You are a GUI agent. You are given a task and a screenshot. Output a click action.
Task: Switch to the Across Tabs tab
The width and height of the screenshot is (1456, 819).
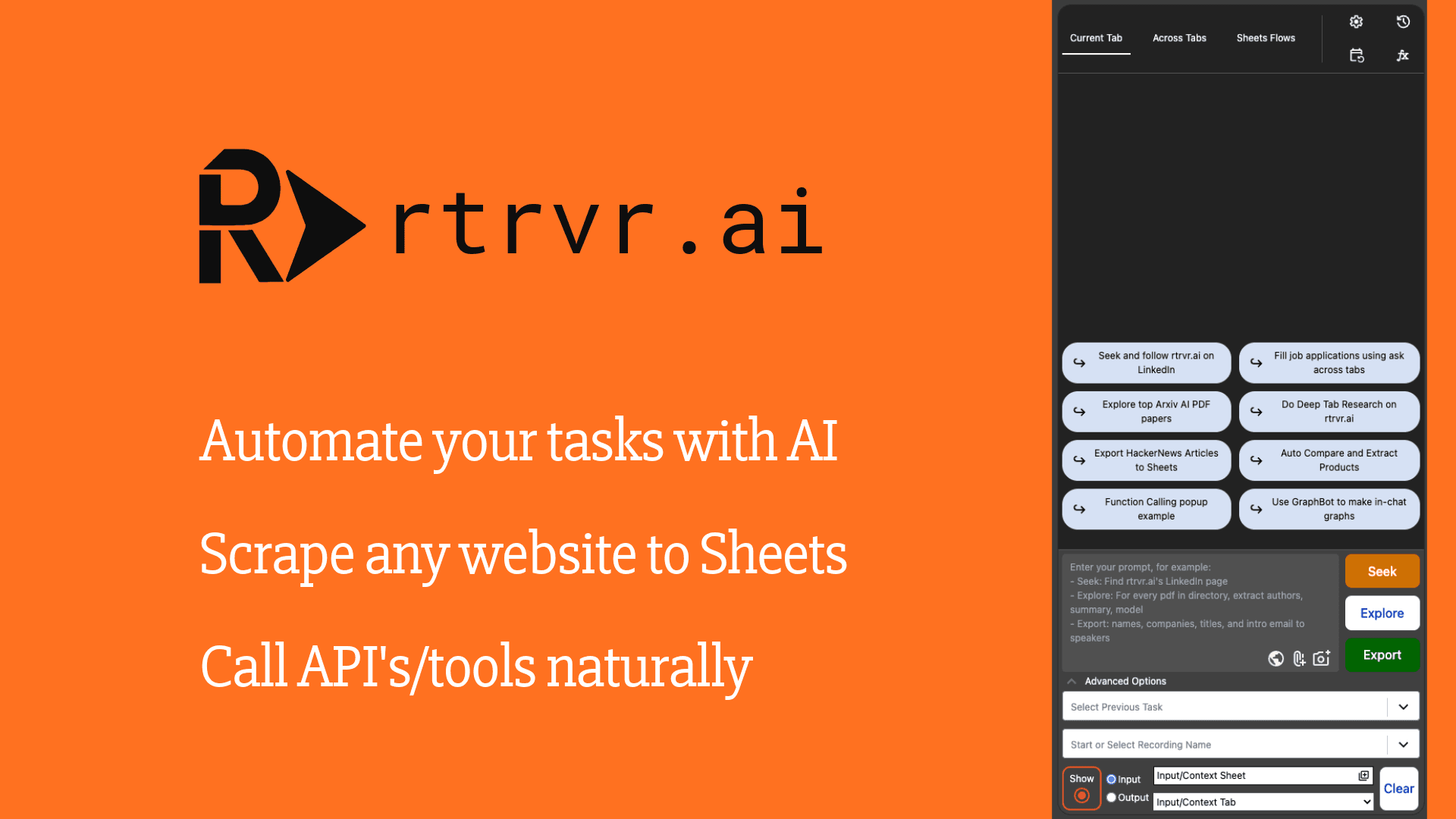[1179, 37]
